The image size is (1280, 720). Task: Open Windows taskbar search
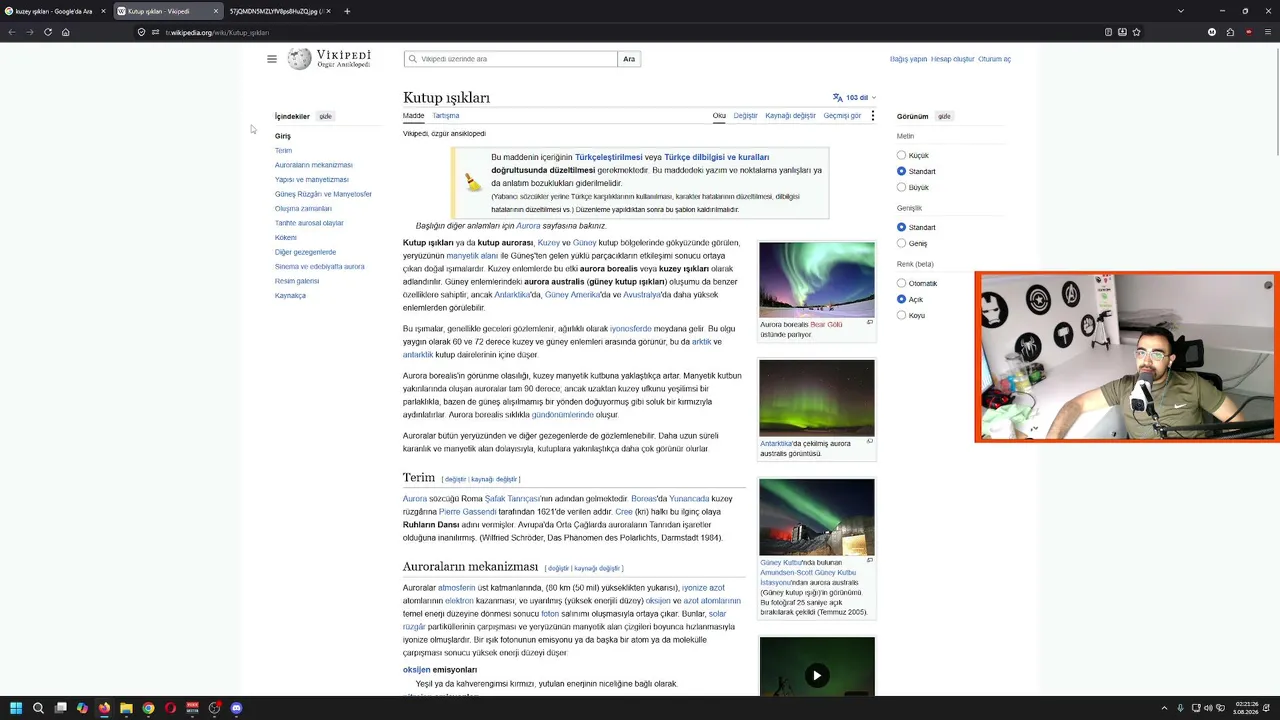[x=38, y=708]
